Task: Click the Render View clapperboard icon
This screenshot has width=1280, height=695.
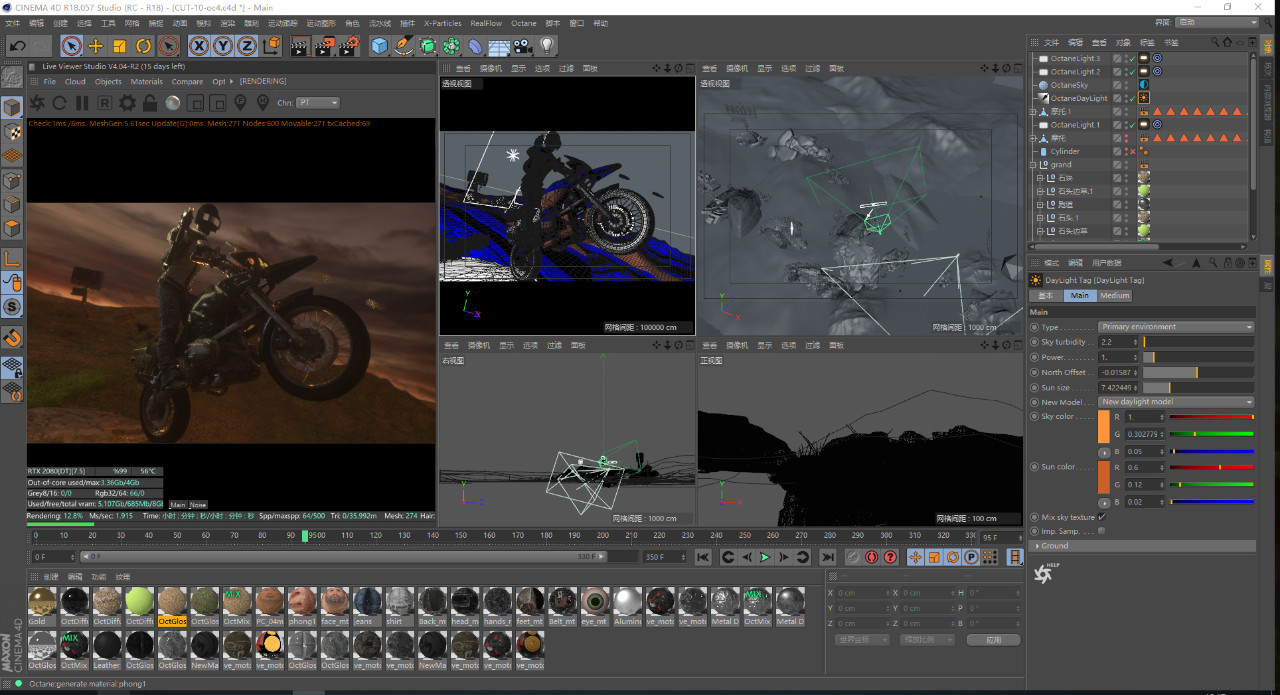Action: coord(300,45)
